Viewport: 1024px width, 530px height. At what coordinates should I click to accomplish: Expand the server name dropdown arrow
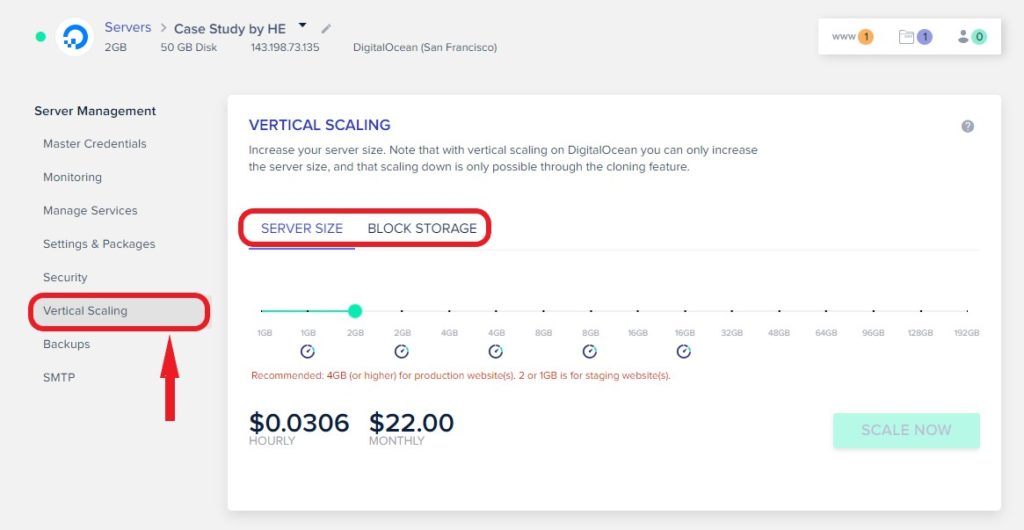coord(302,25)
